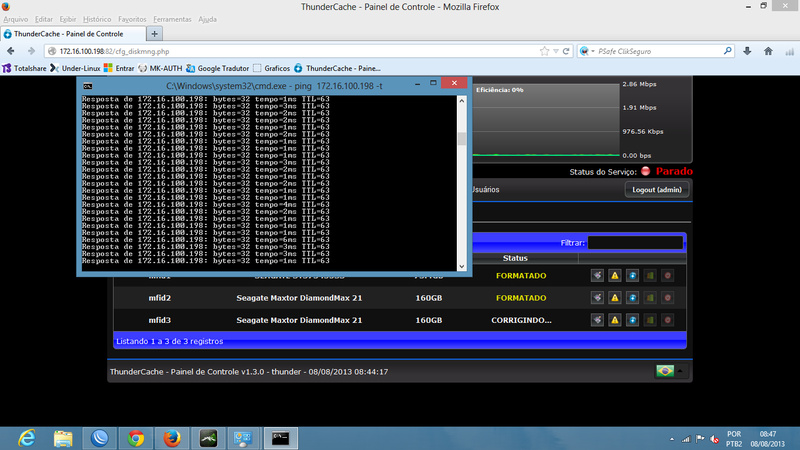Image resolution: width=800 pixels, height=450 pixels.
Task: Click the CORRIGINDO... status text
Action: pos(521,320)
